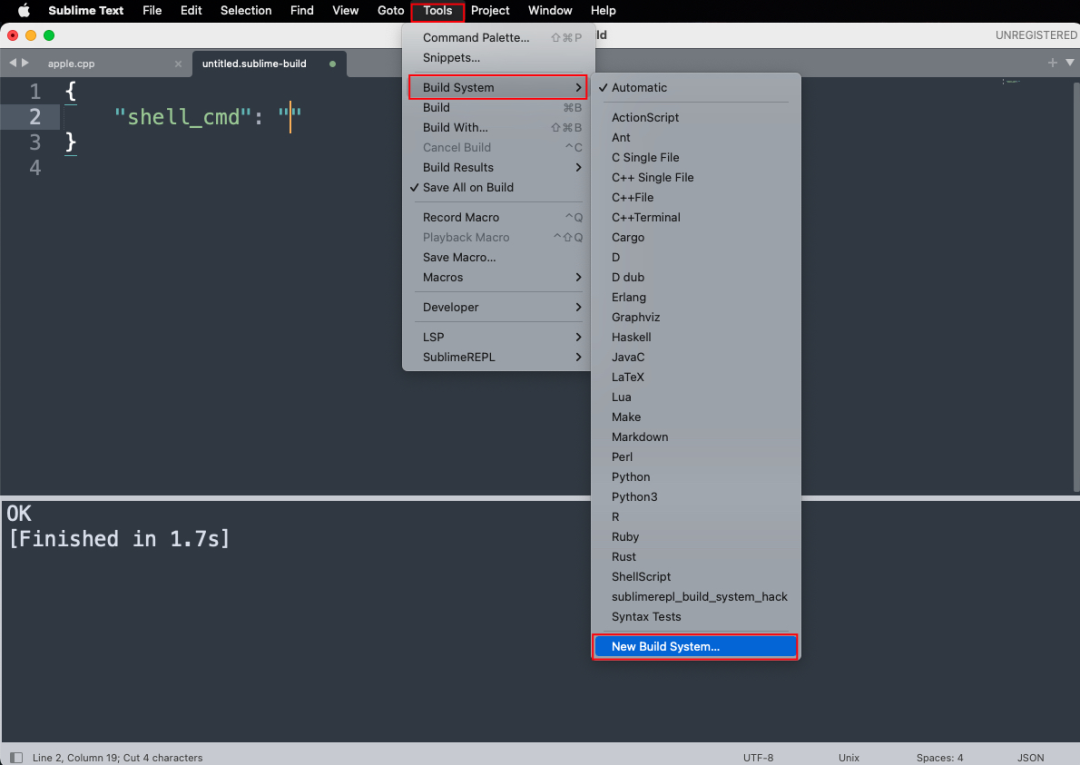The height and width of the screenshot is (765, 1080).
Task: Click the new tab plus icon
Action: click(x=1052, y=63)
